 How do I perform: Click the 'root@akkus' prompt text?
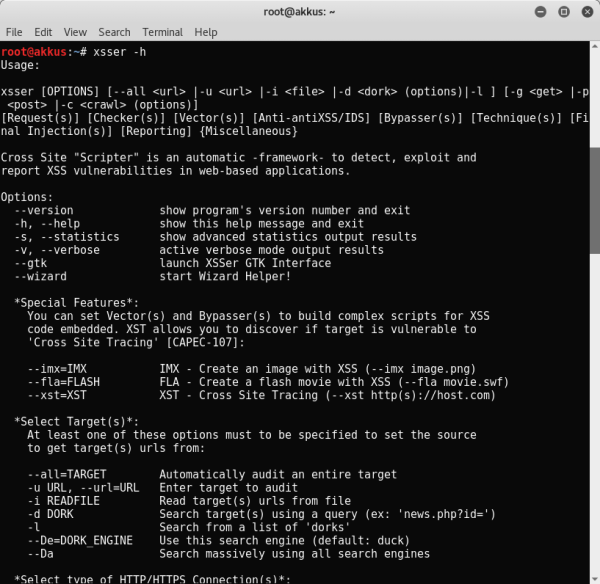34,52
